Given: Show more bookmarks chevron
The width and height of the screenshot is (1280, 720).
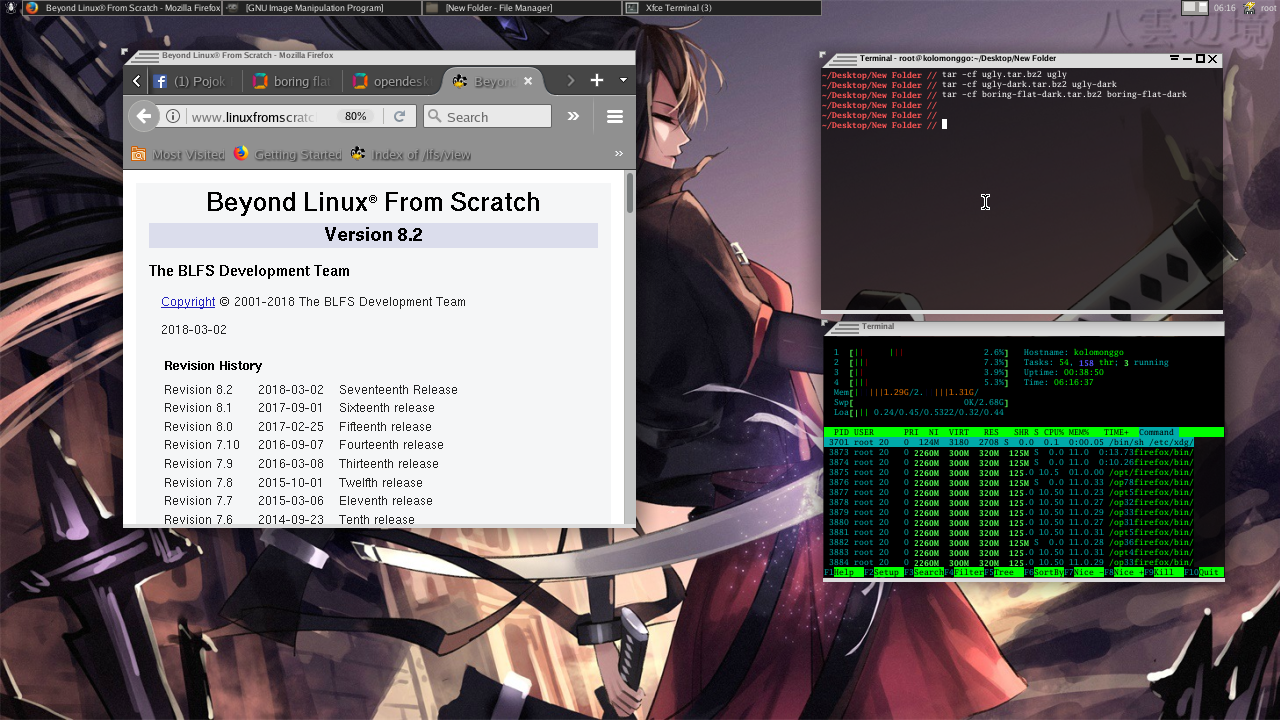Looking at the screenshot, I should click(619, 154).
